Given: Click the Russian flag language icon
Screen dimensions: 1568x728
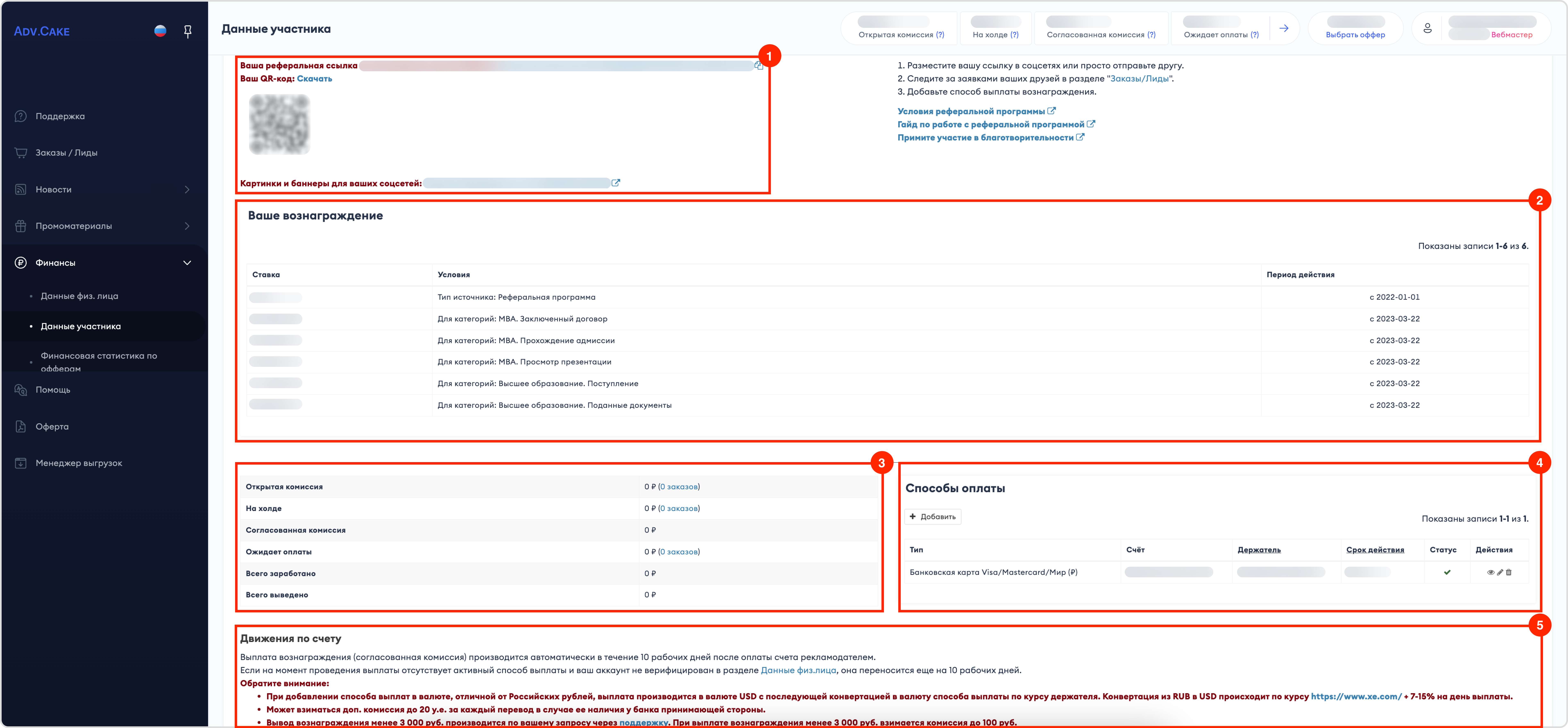Looking at the screenshot, I should 160,31.
